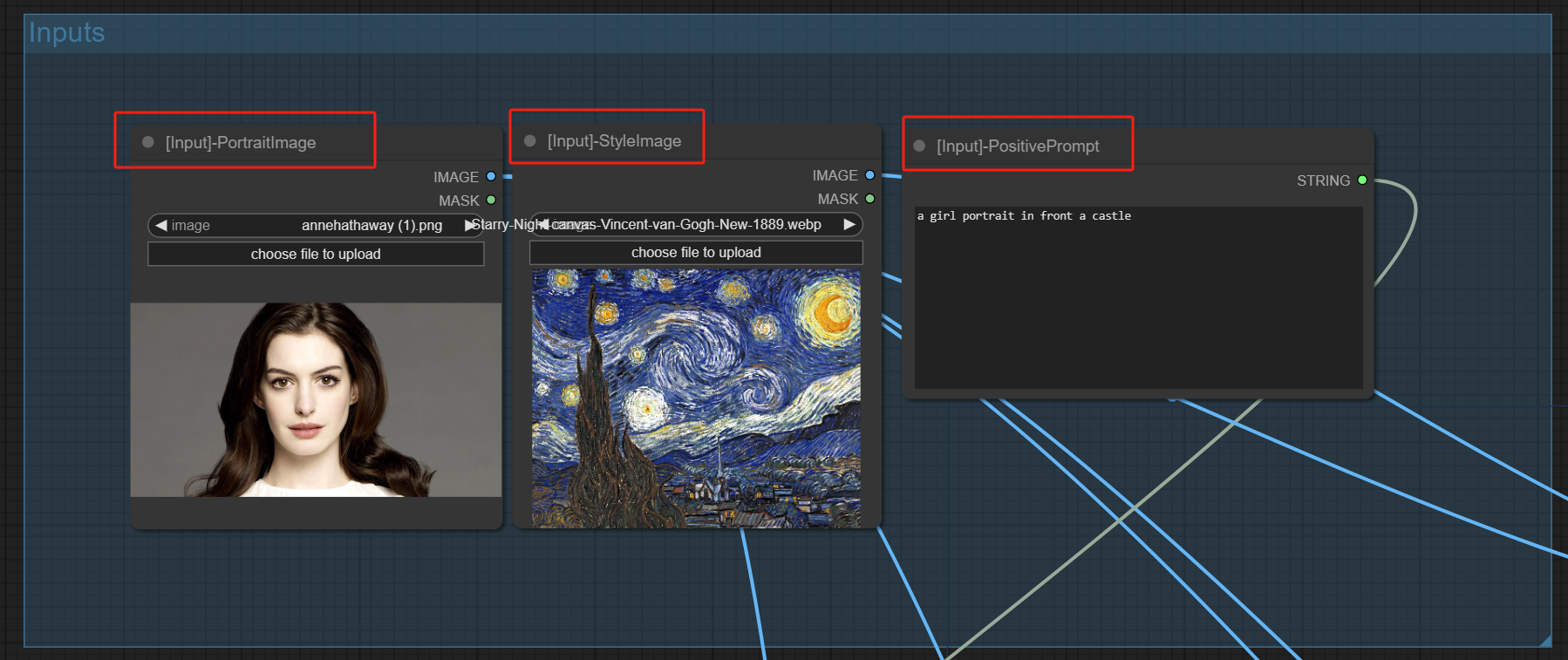This screenshot has height=660, width=1568.
Task: Select the [Input]-PositivePrompt node title
Action: pyautogui.click(x=1018, y=146)
